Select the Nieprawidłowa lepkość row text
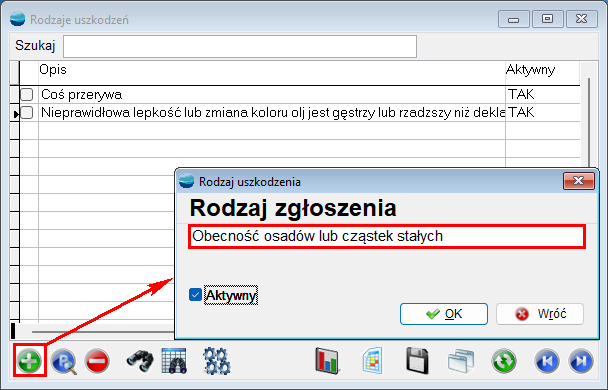Screen dimensions: 608x390 [273, 112]
